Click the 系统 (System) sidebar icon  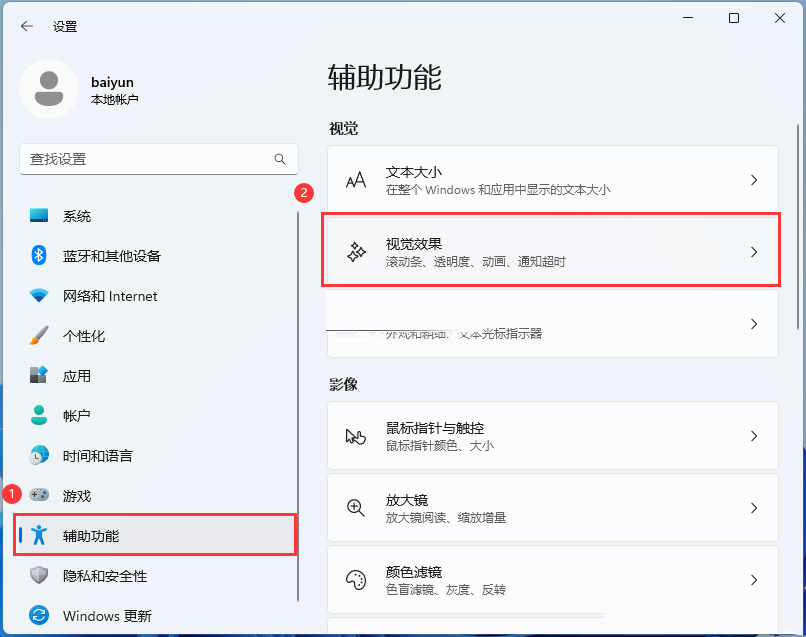(x=39, y=215)
